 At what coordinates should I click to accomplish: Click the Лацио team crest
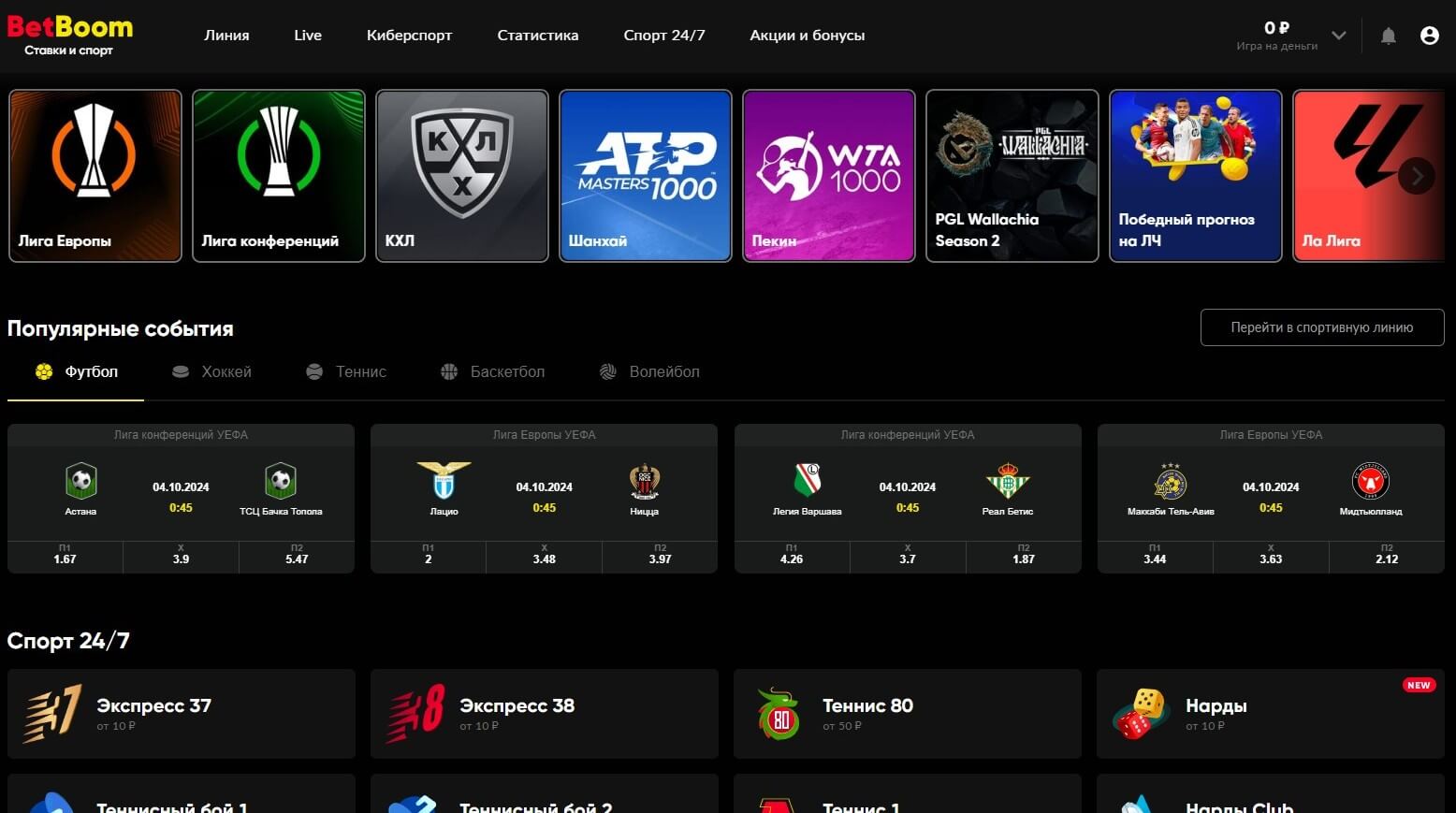[x=444, y=480]
